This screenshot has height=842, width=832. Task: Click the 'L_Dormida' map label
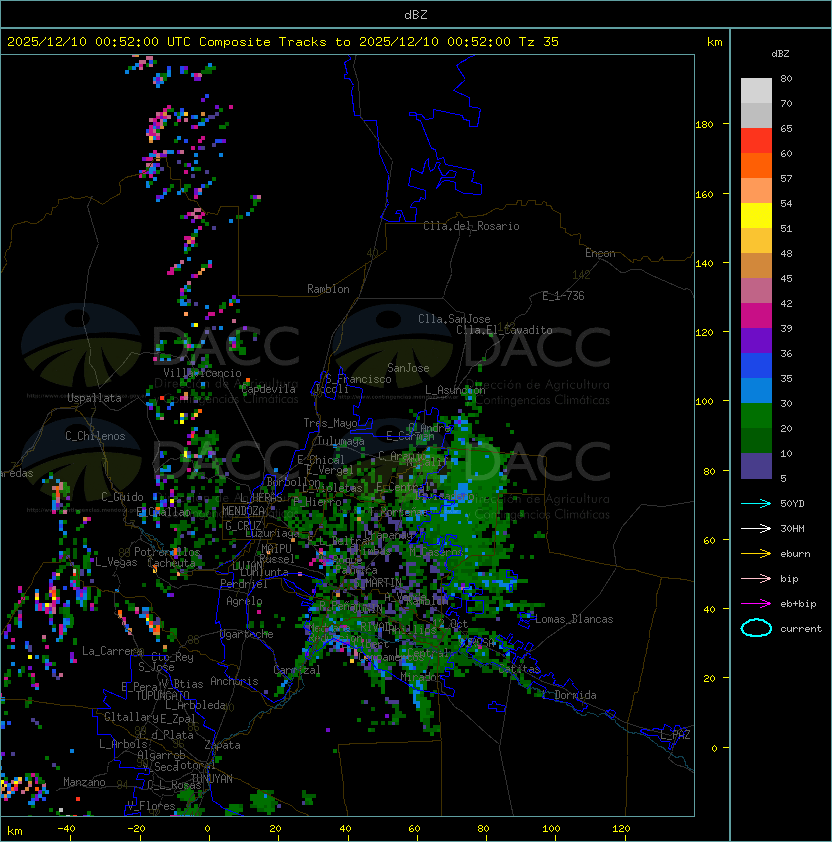pyautogui.click(x=569, y=695)
